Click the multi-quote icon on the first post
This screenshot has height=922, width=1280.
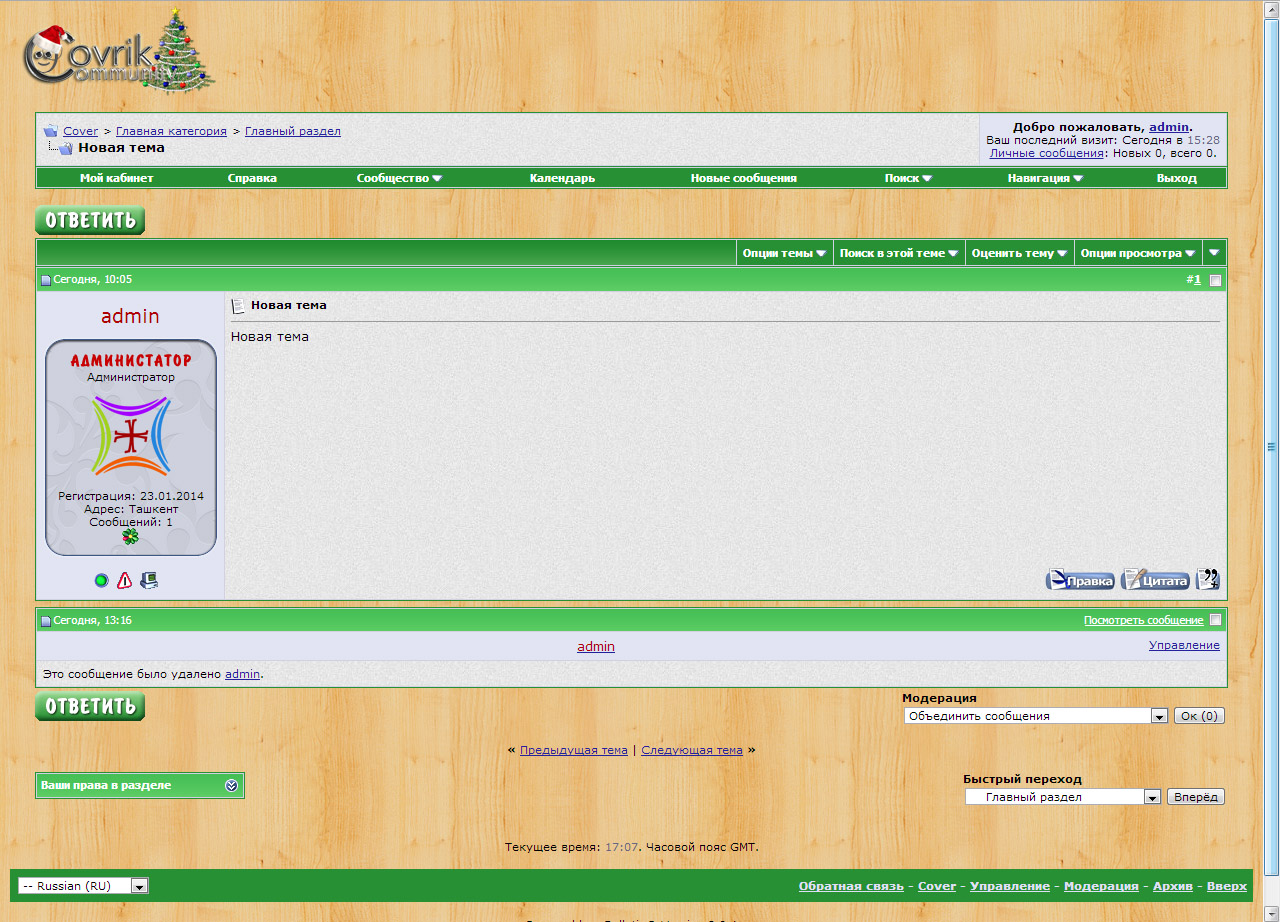click(x=1208, y=580)
